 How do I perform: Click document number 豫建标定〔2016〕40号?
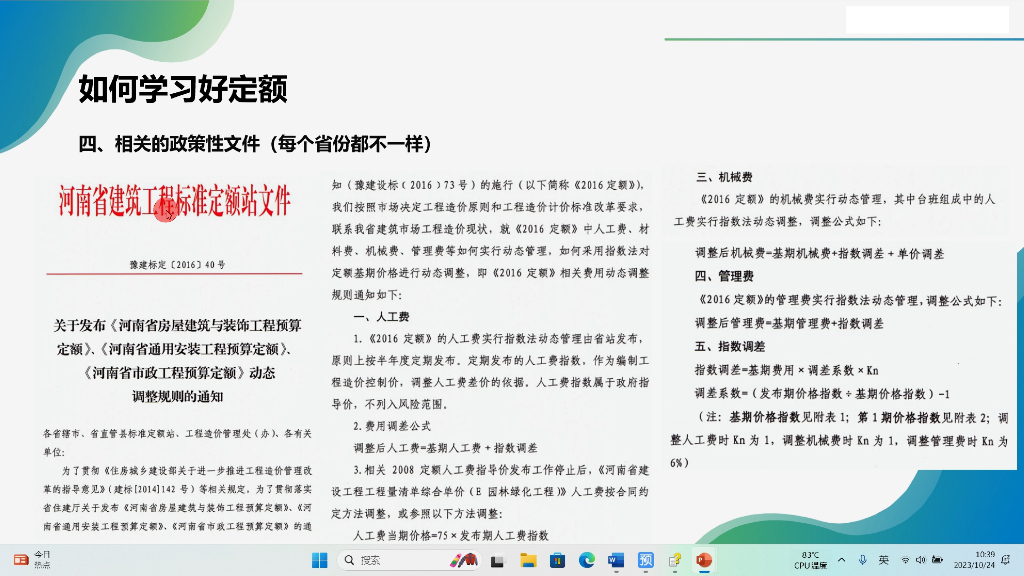178,264
